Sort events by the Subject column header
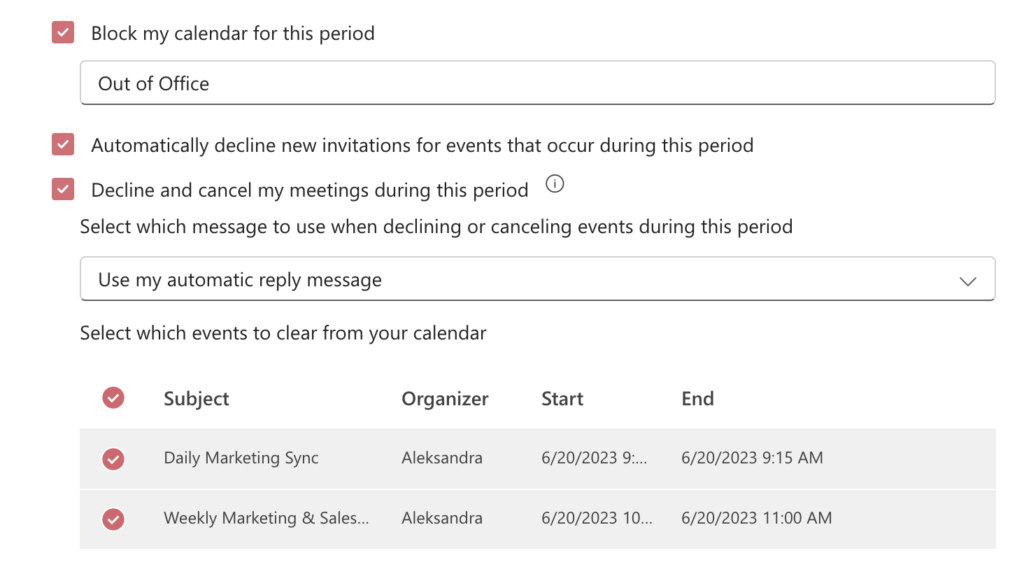1024x567 pixels. [196, 399]
